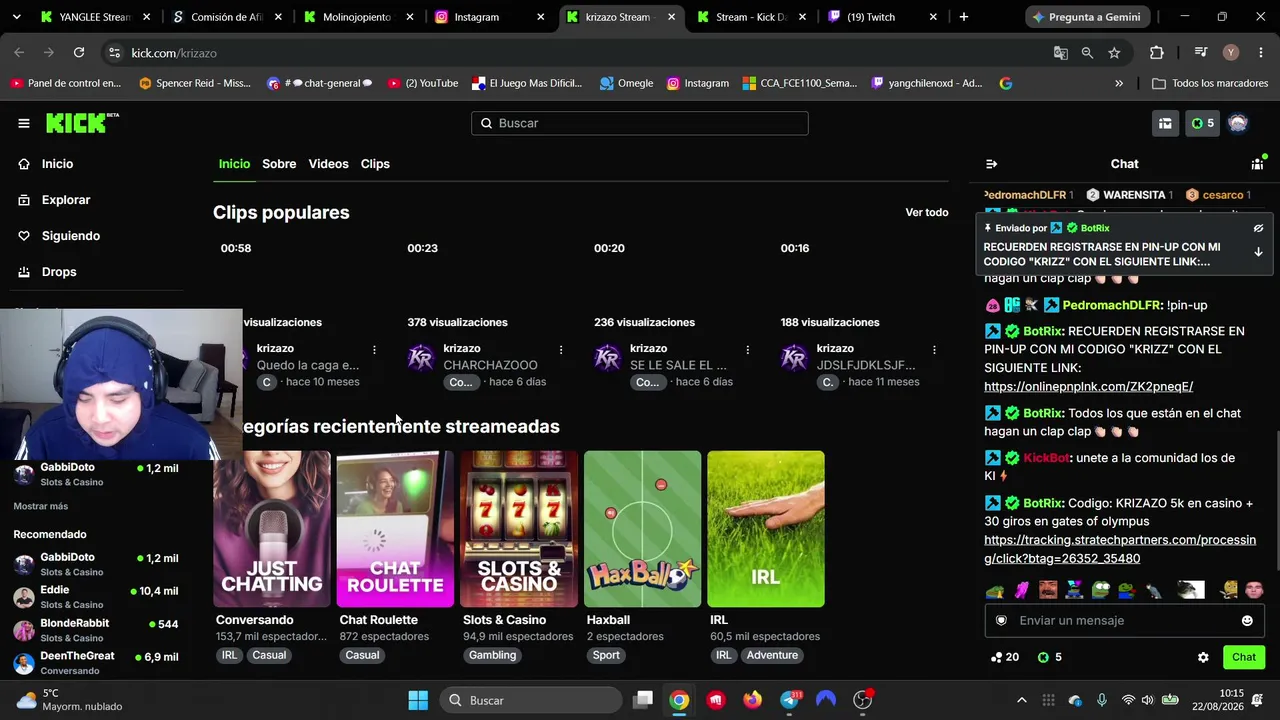Open the user profile avatar in Kick header

[x=1238, y=123]
